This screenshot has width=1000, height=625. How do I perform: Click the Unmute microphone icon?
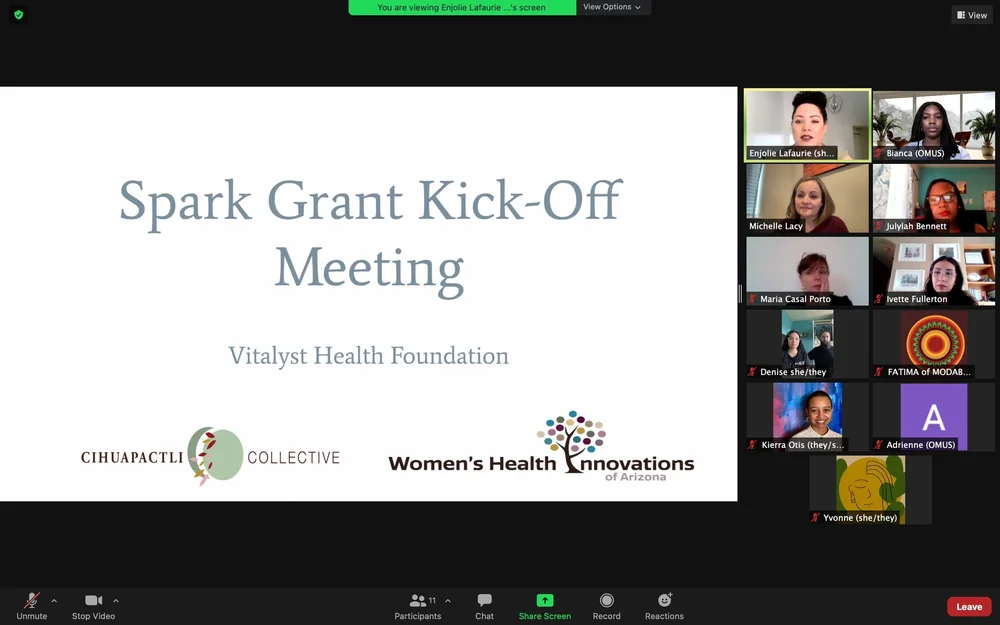tap(31, 601)
